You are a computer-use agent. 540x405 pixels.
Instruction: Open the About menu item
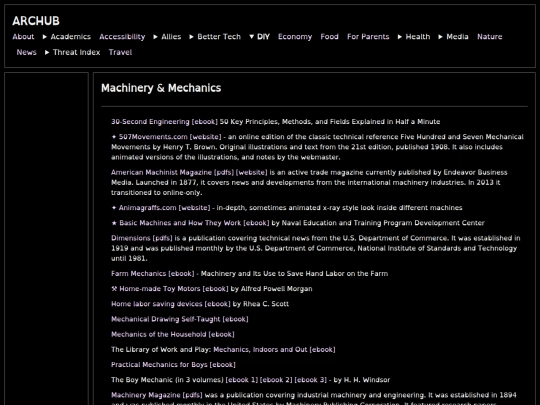click(x=23, y=37)
